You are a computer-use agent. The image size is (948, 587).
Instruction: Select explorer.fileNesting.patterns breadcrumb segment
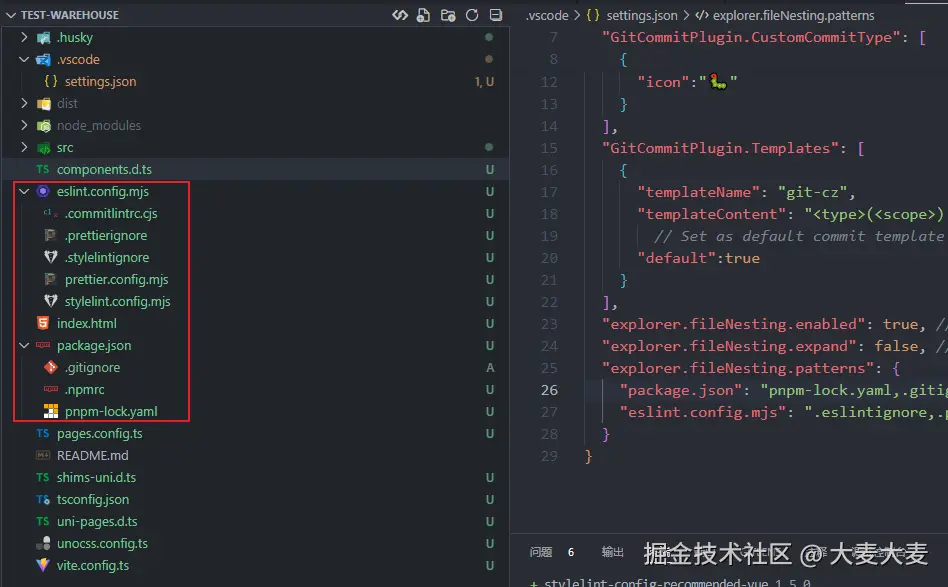tap(793, 15)
